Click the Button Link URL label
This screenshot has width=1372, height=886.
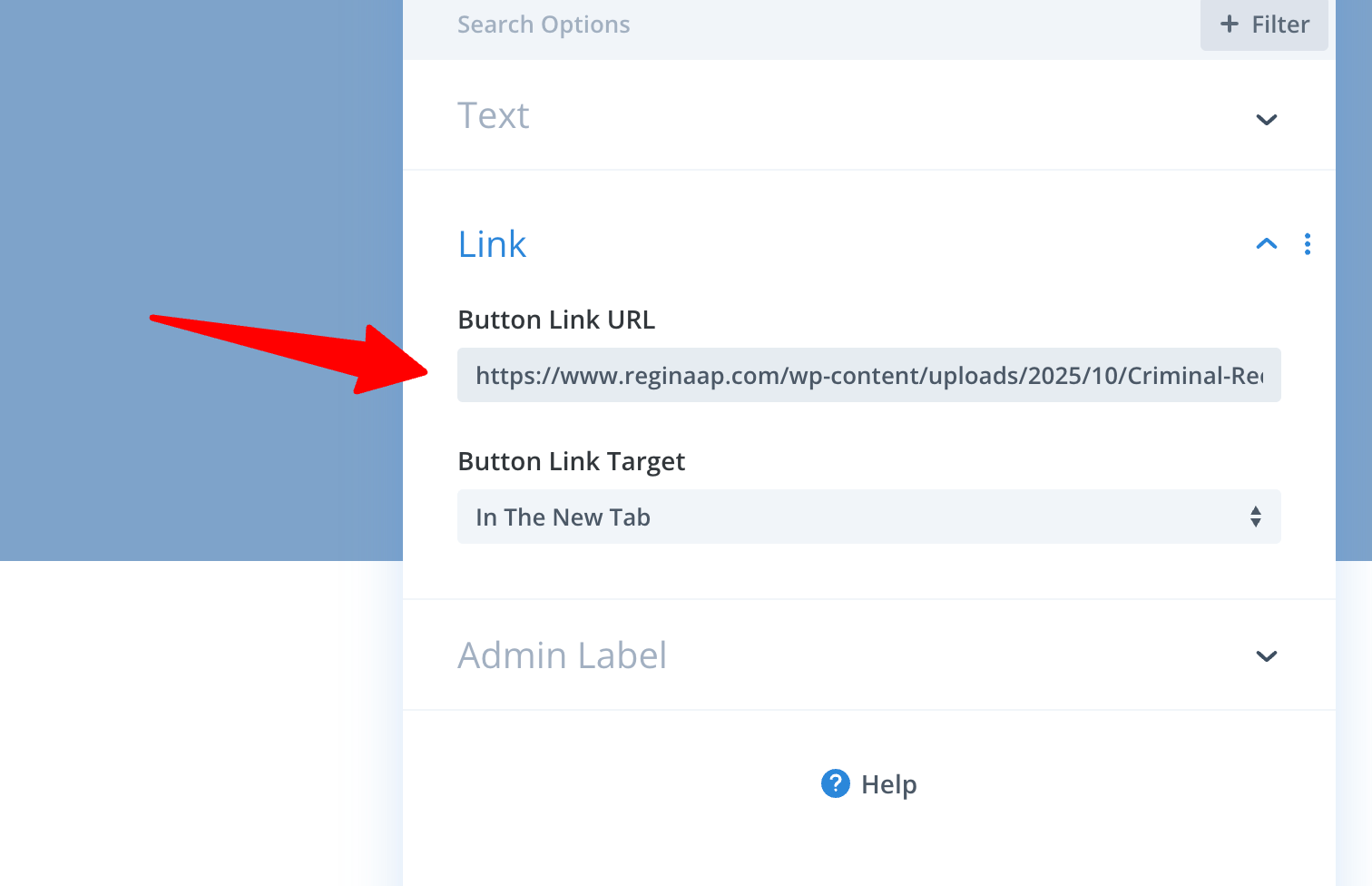[556, 320]
